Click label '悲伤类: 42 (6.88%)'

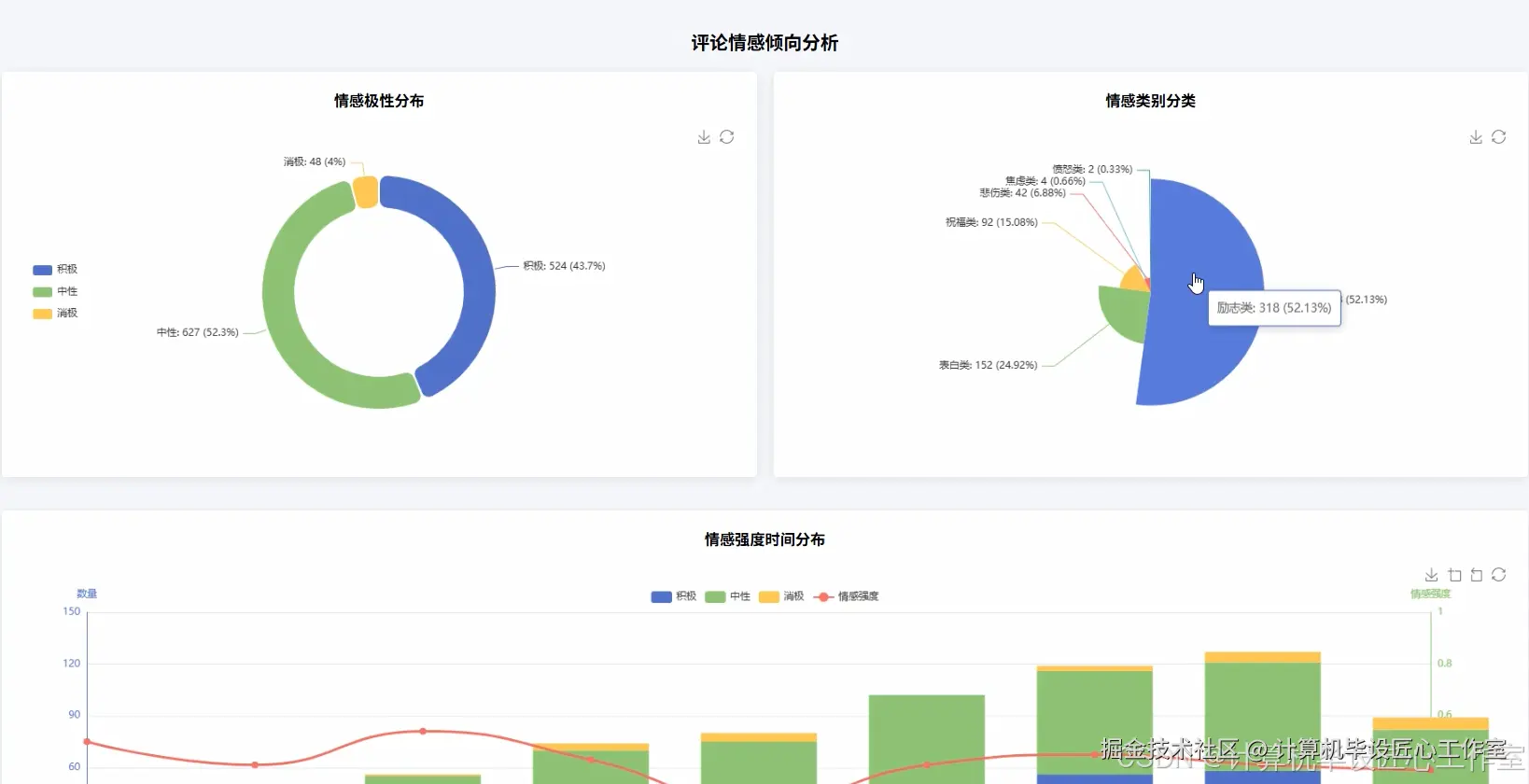pyautogui.click(x=1022, y=193)
